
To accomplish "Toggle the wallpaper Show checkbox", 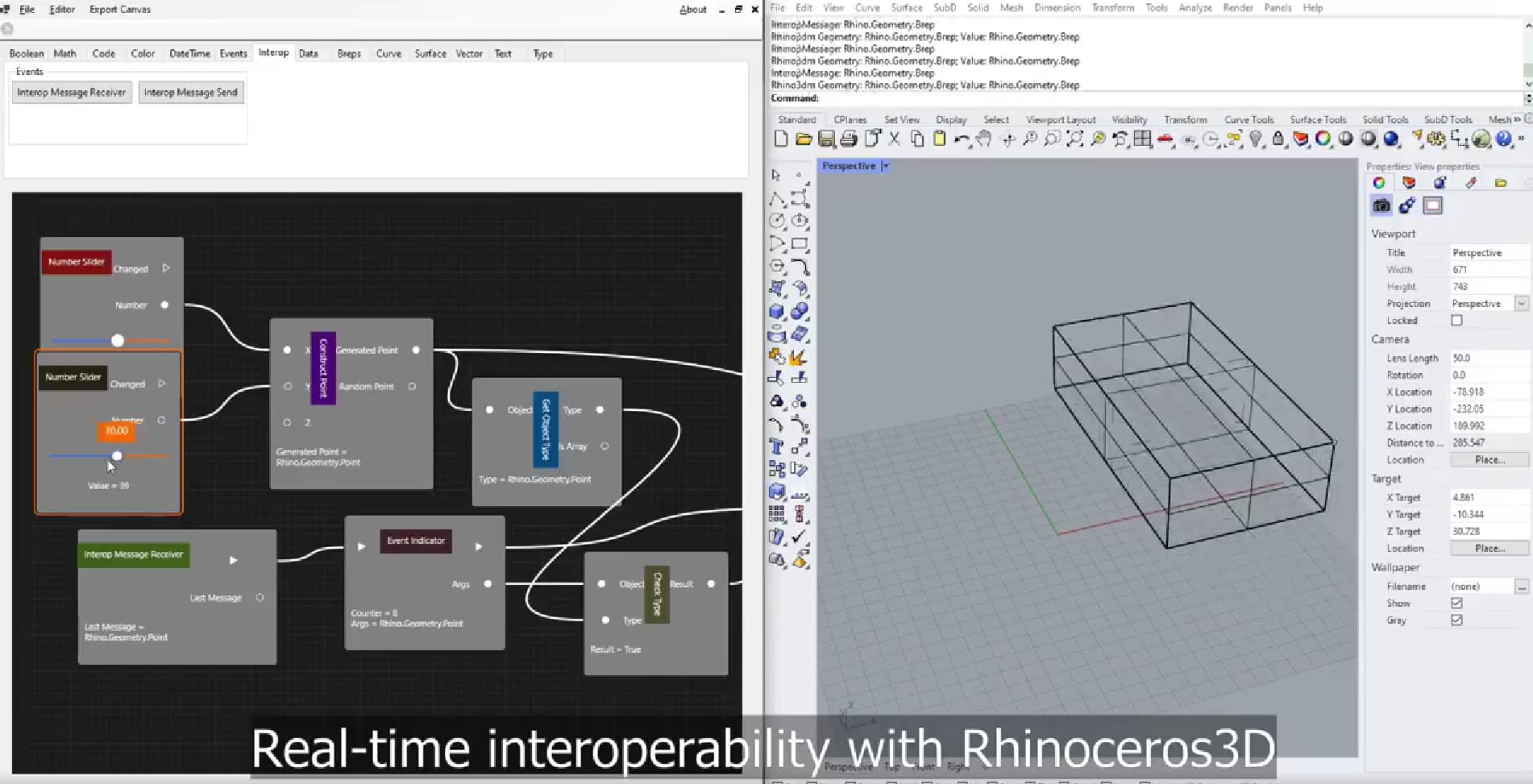I will pyautogui.click(x=1456, y=604).
